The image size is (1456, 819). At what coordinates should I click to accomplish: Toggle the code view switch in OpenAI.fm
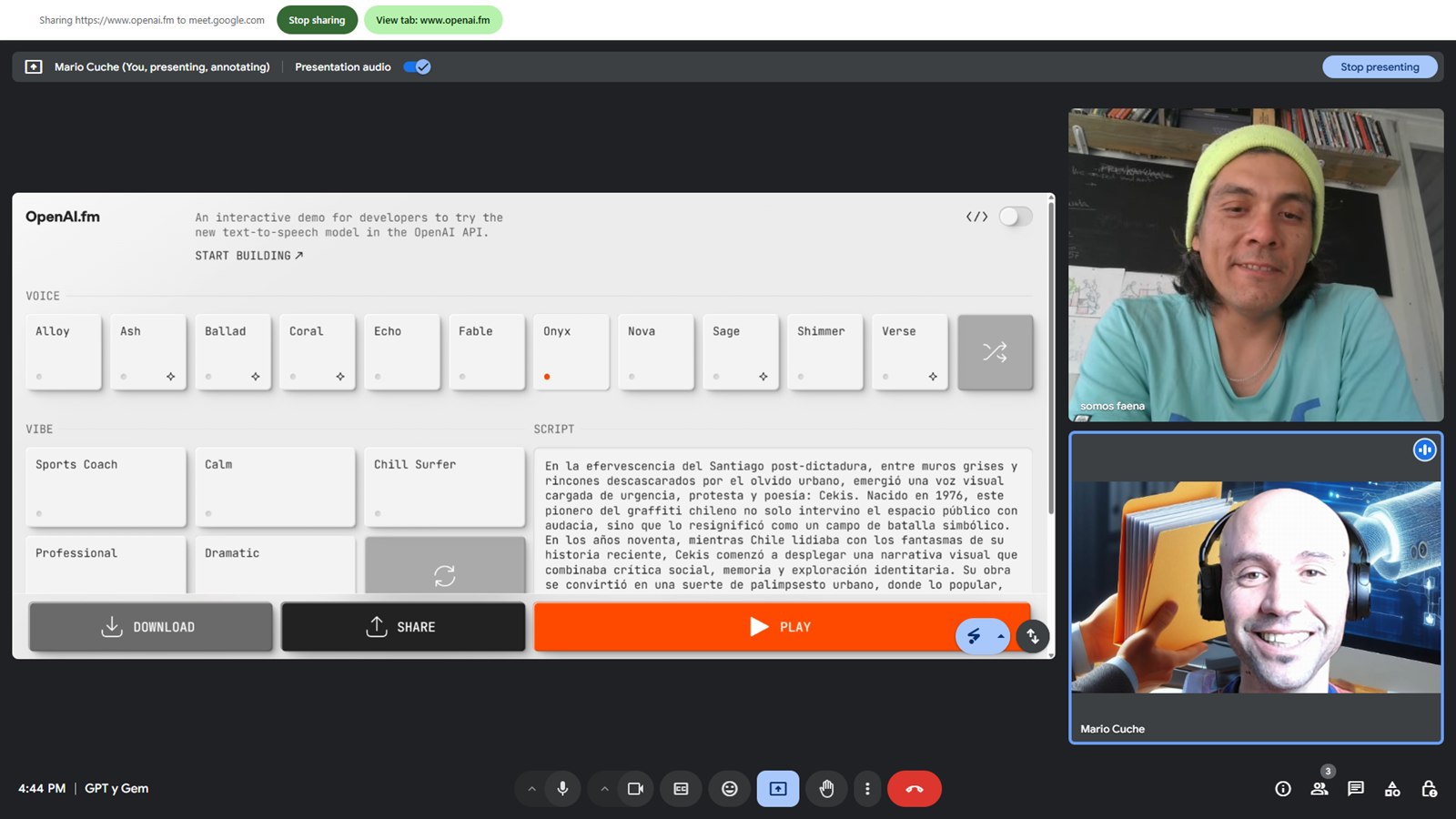(1016, 217)
